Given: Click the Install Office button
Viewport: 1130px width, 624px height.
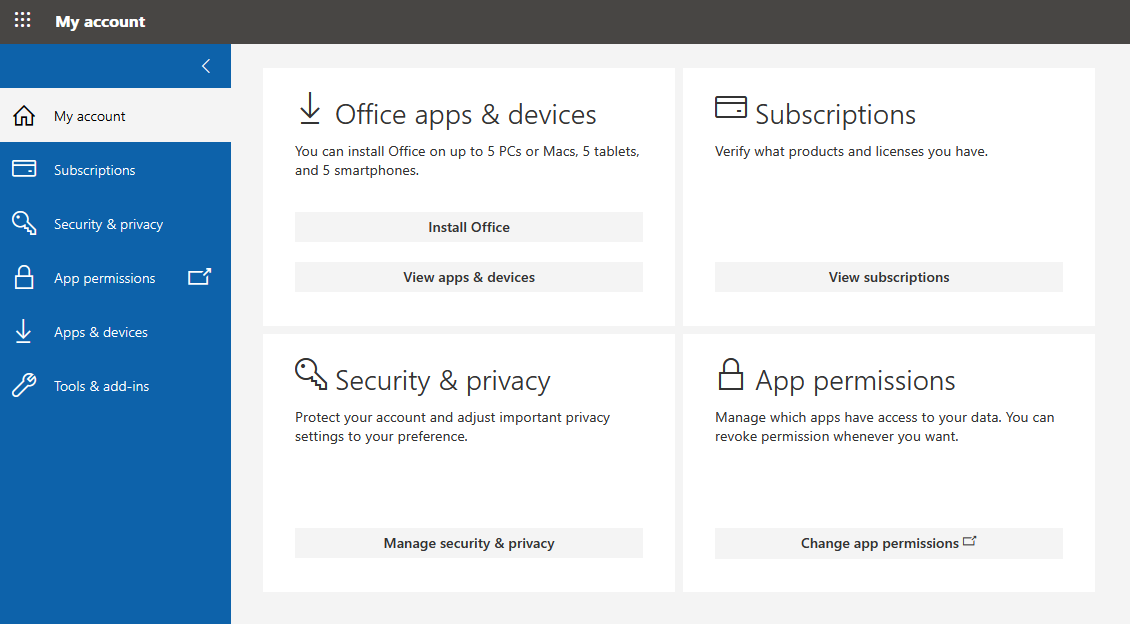Looking at the screenshot, I should [x=468, y=227].
